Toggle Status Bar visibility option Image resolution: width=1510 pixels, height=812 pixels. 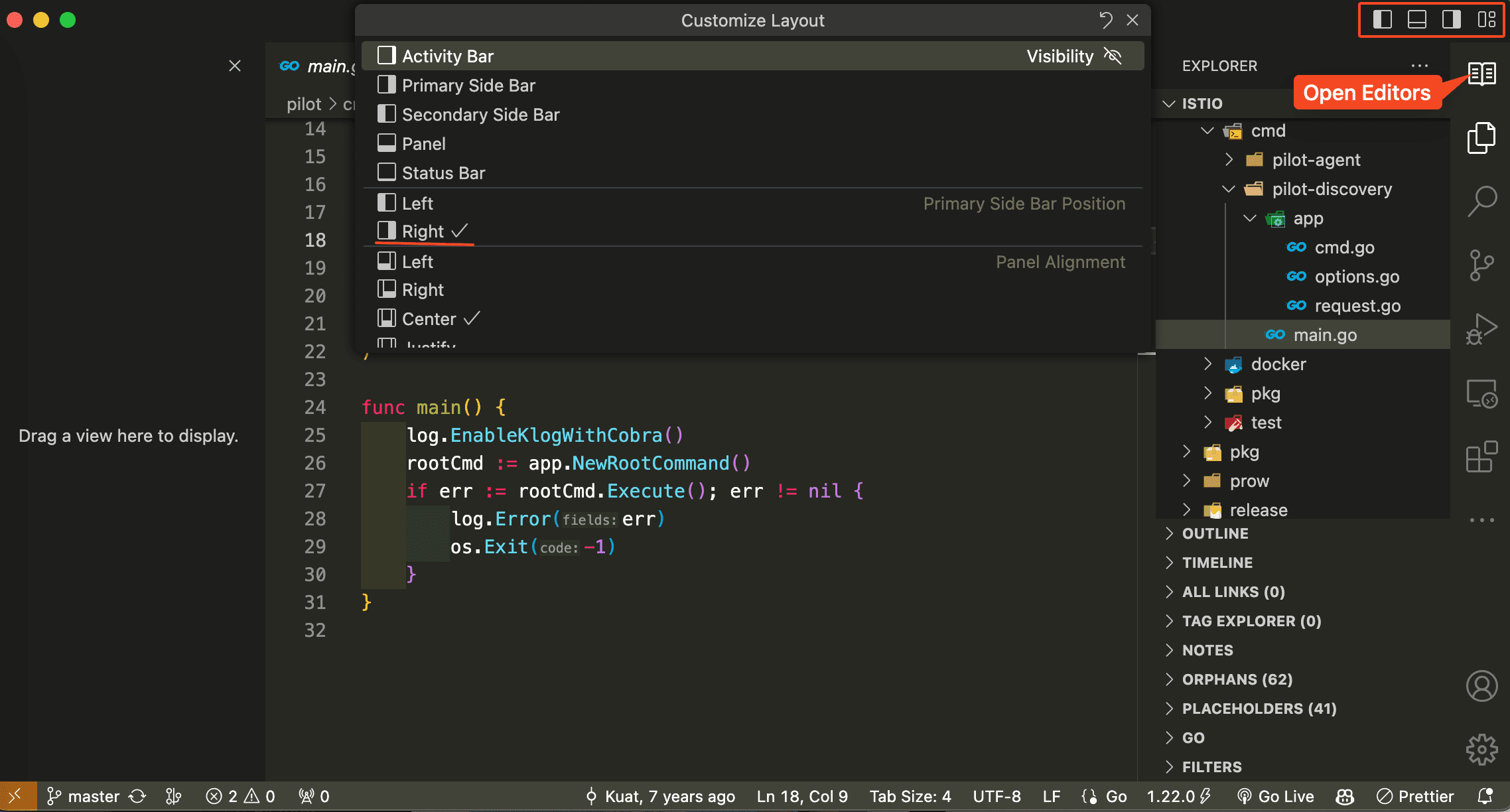(x=753, y=173)
